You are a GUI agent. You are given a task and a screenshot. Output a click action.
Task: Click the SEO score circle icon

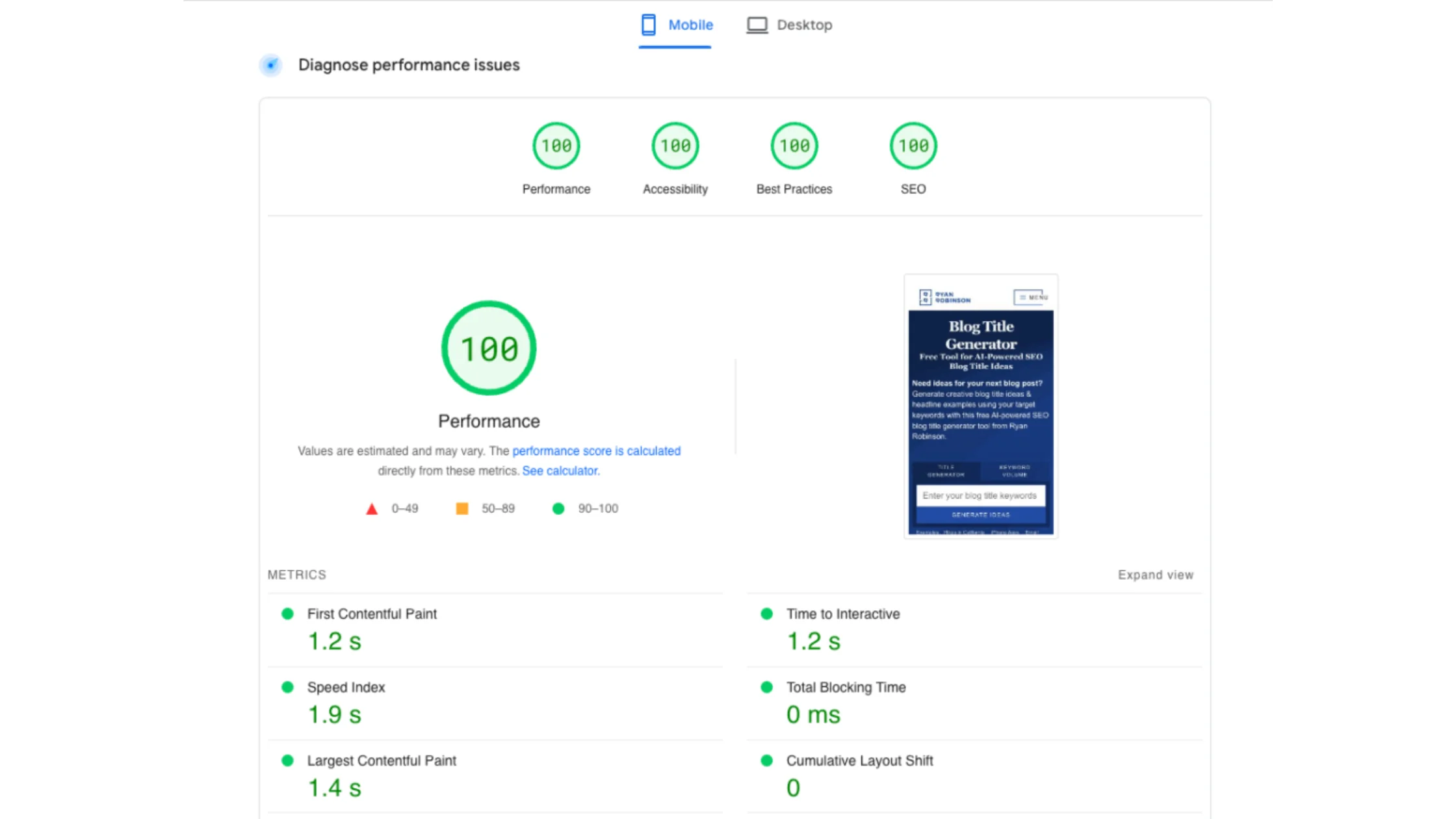click(x=913, y=145)
